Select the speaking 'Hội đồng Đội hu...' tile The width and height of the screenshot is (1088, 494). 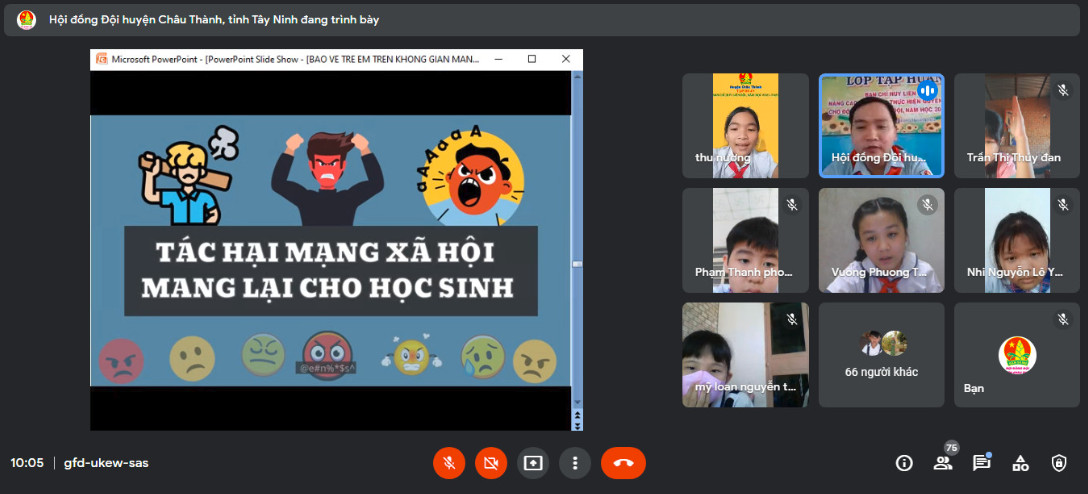pos(881,125)
